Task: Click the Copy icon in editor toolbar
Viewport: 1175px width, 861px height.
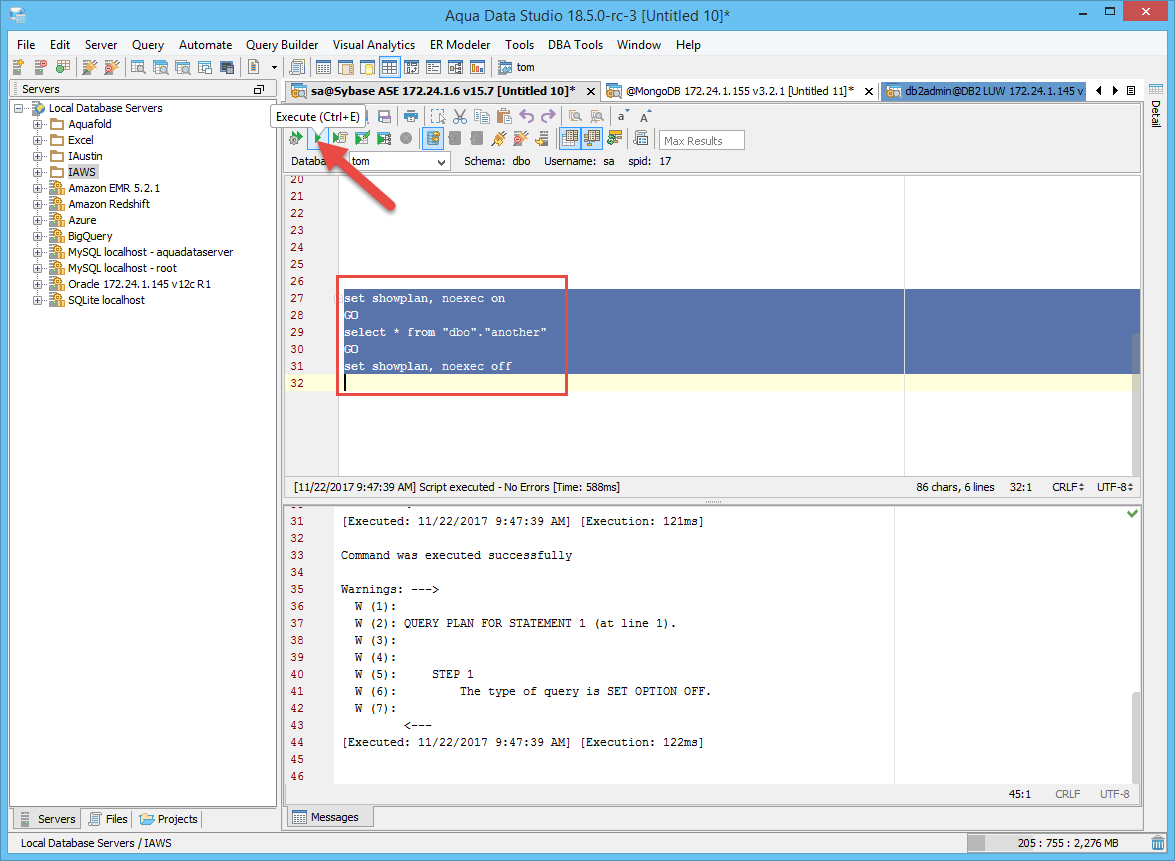Action: (482, 116)
